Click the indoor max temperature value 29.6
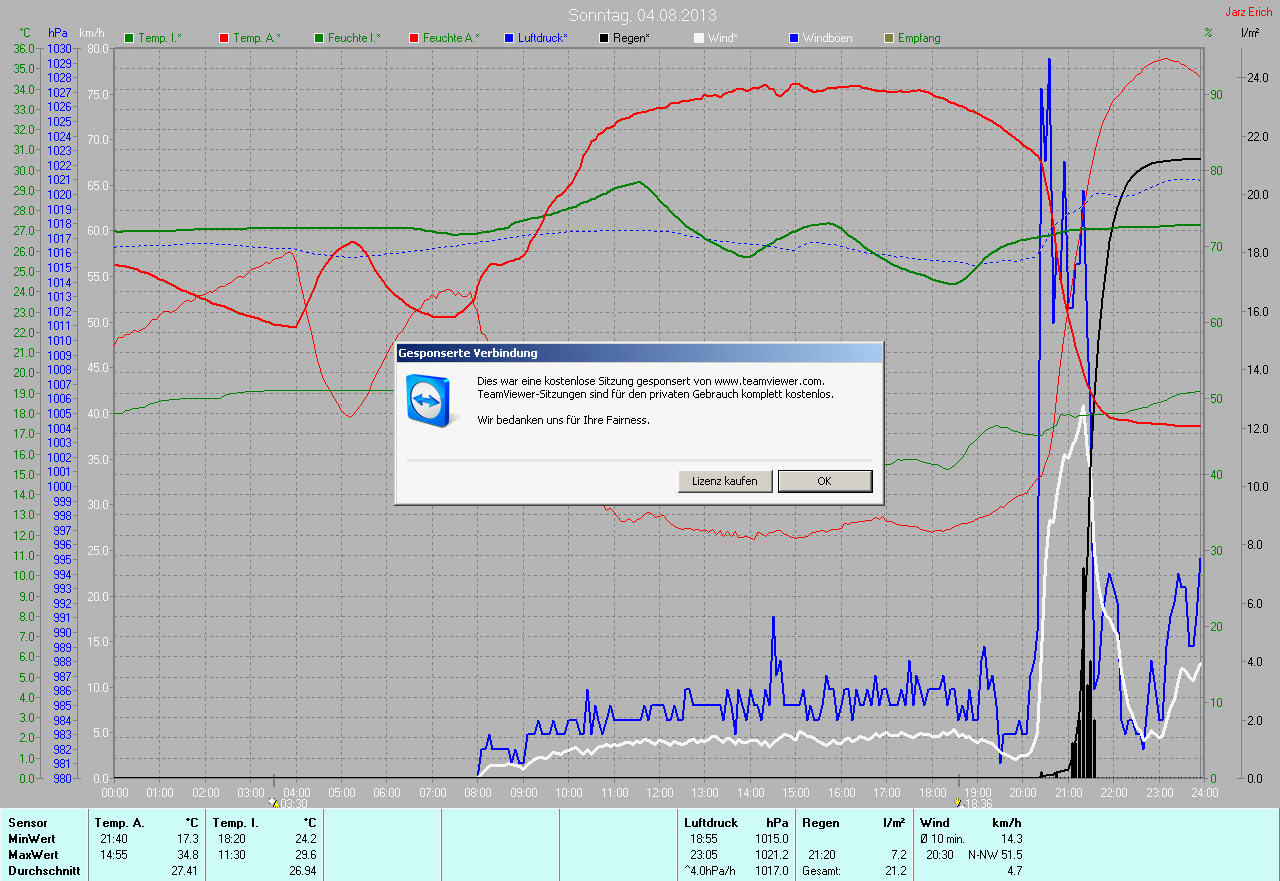 [x=305, y=855]
